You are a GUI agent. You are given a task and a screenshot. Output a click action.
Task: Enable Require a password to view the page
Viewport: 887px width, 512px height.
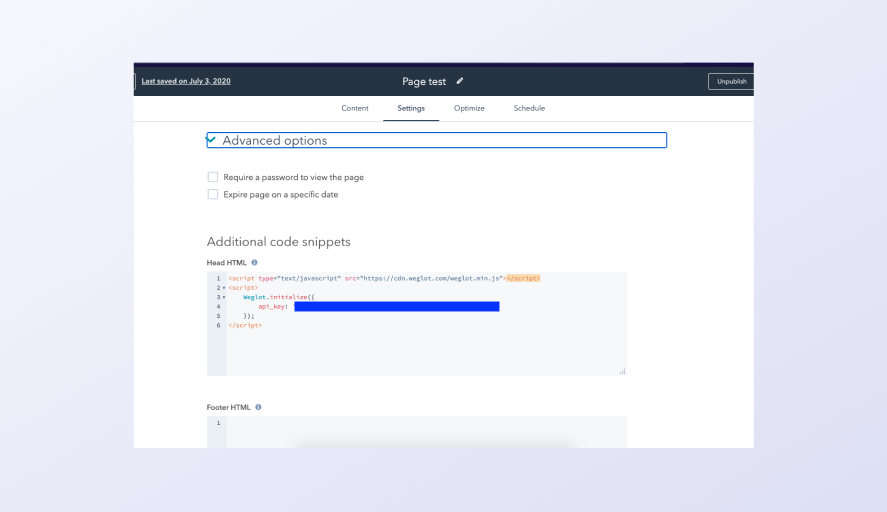coord(213,177)
